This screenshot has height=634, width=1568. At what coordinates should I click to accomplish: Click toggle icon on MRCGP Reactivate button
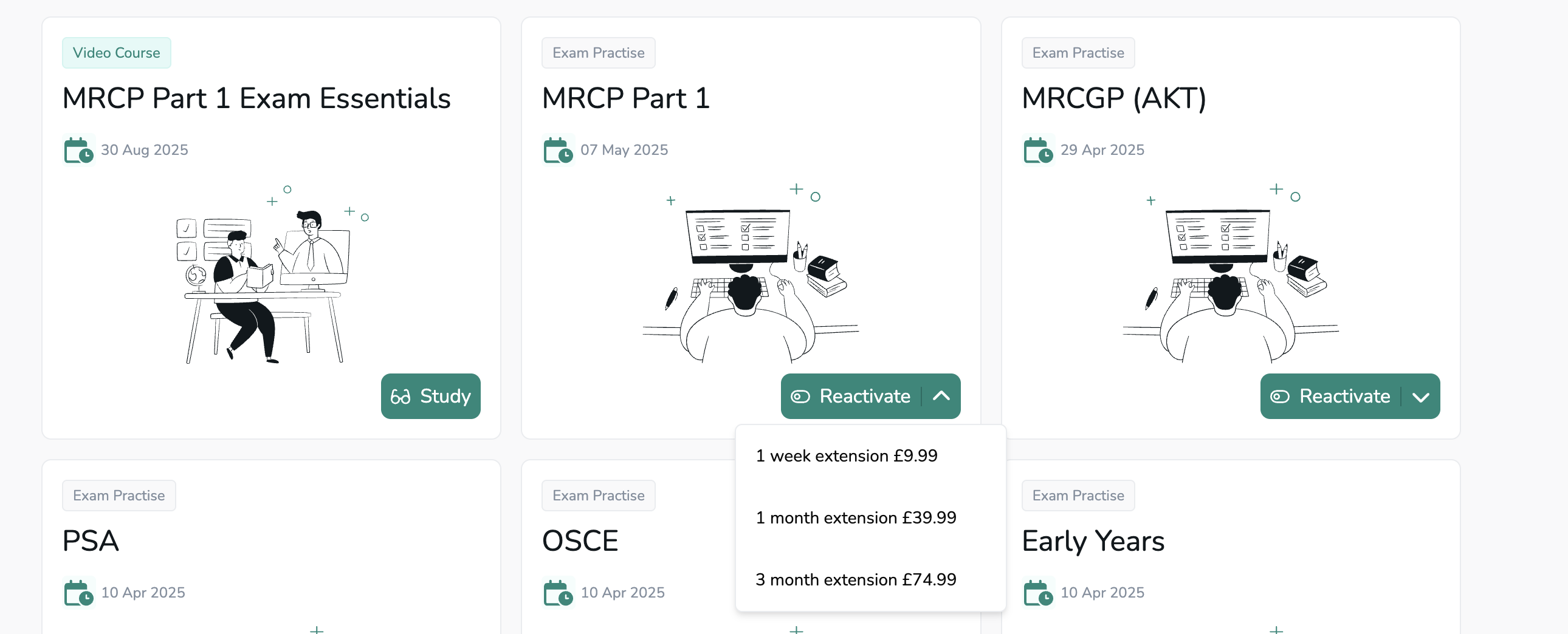[x=1279, y=397]
